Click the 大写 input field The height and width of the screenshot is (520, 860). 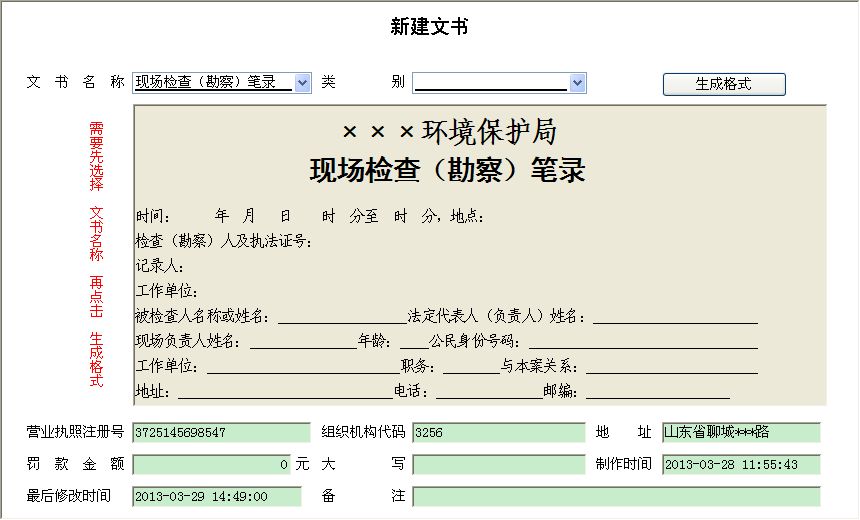coord(499,465)
